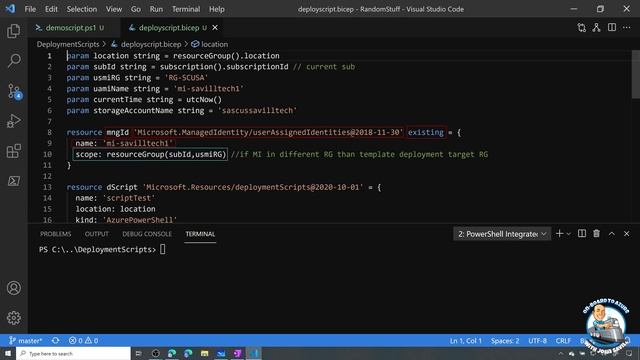The height and width of the screenshot is (360, 640).
Task: Open the Accounts menu icon
Action: 13,288
